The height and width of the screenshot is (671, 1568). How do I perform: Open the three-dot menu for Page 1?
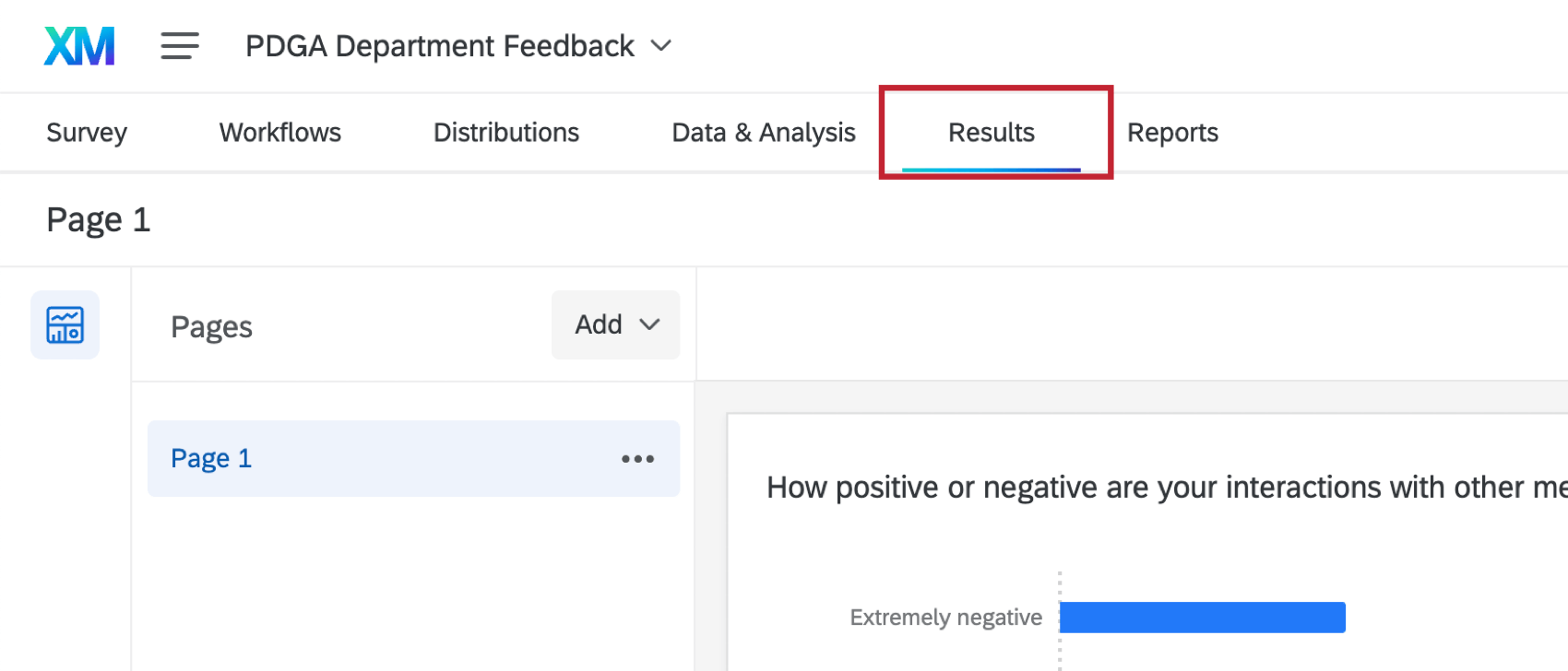tap(637, 459)
